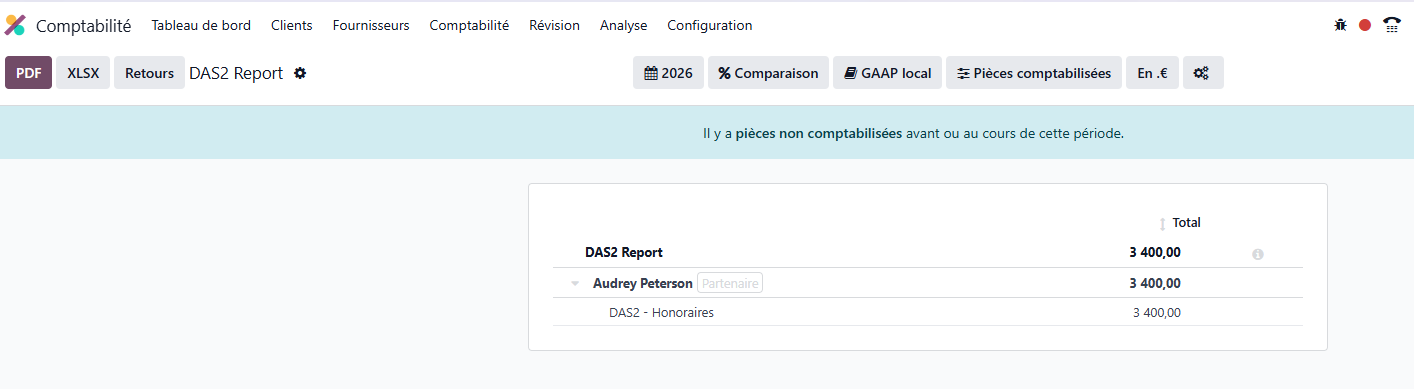Image resolution: width=1414 pixels, height=389 pixels.
Task: Click the DAS2 Report breadcrumb title
Action: pyautogui.click(x=236, y=73)
